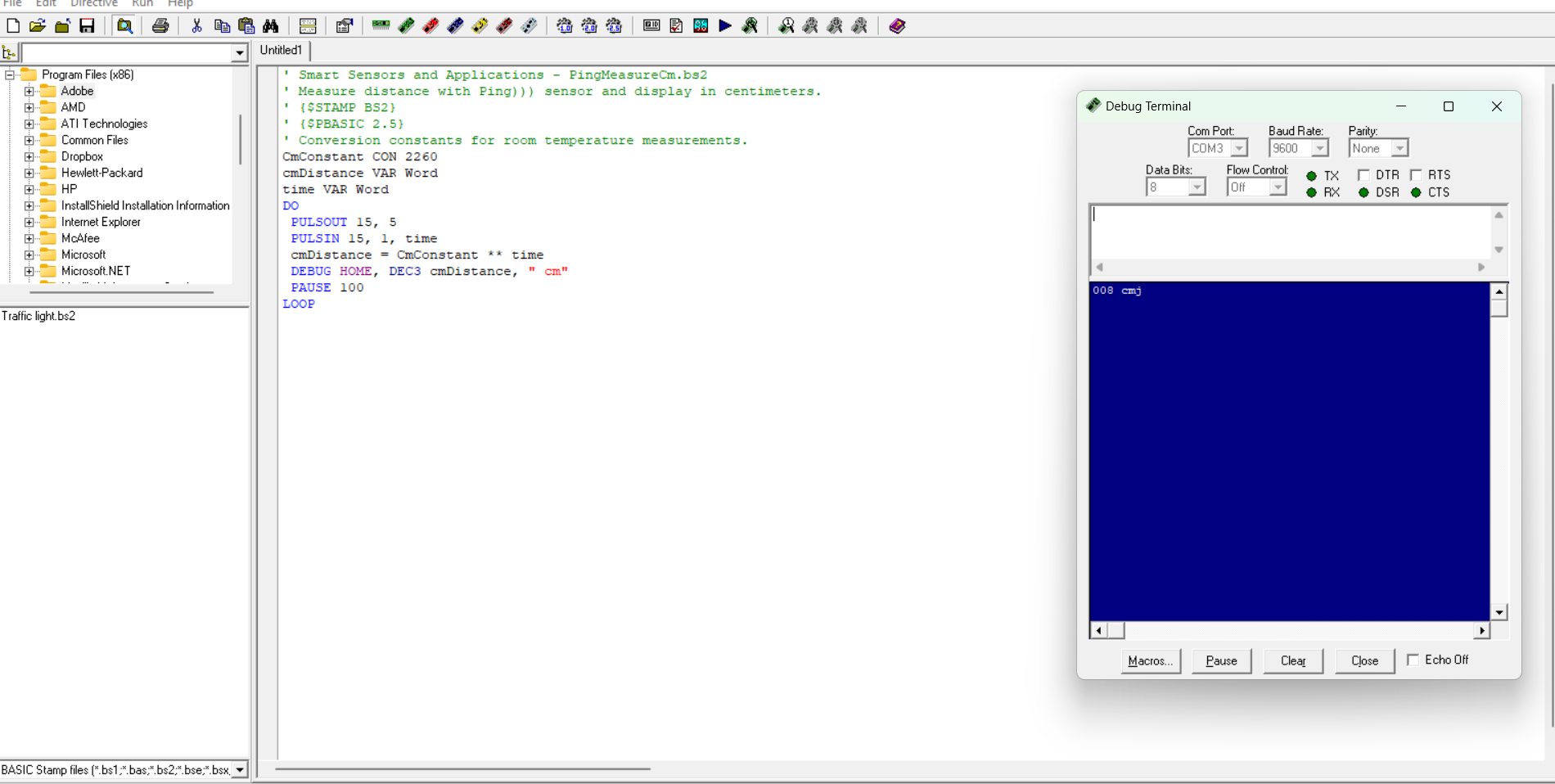Viewport: 1555px width, 784px height.
Task: Click the Copy icon
Action: tap(221, 26)
